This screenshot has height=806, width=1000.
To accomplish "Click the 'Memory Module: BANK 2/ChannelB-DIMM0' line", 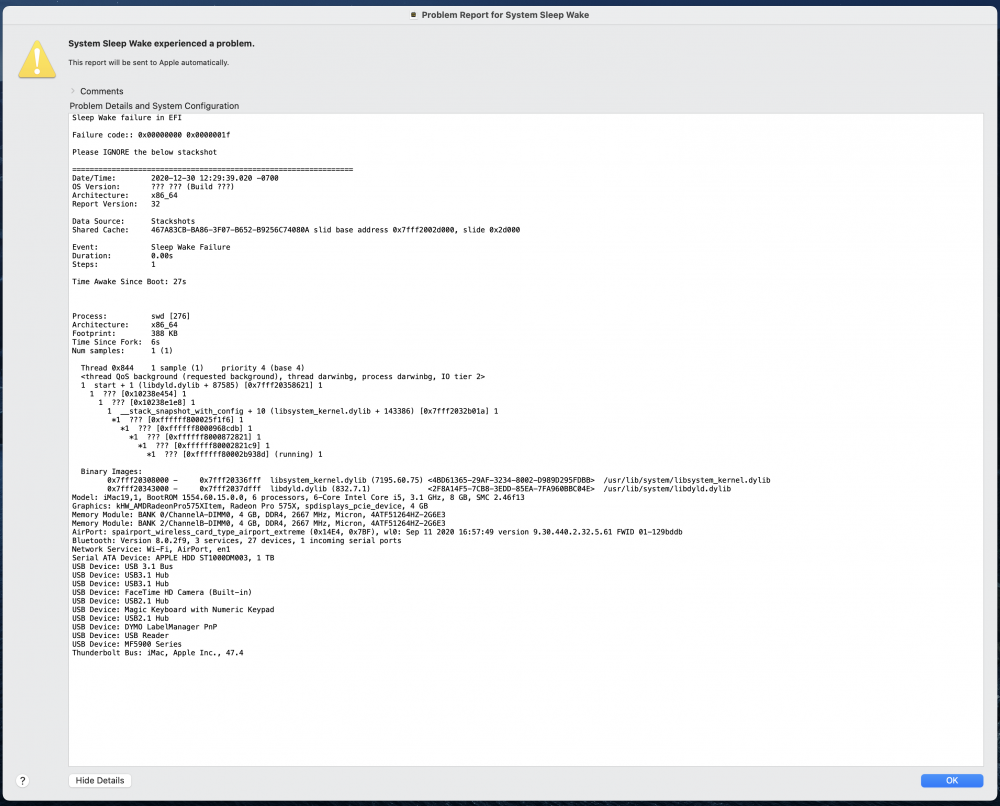I will (x=259, y=524).
